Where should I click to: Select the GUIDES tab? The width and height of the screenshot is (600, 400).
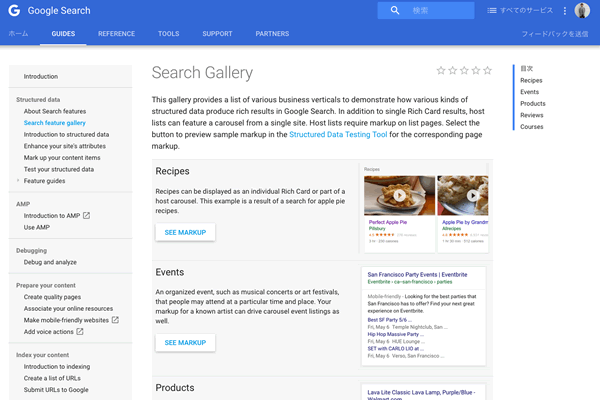[63, 34]
